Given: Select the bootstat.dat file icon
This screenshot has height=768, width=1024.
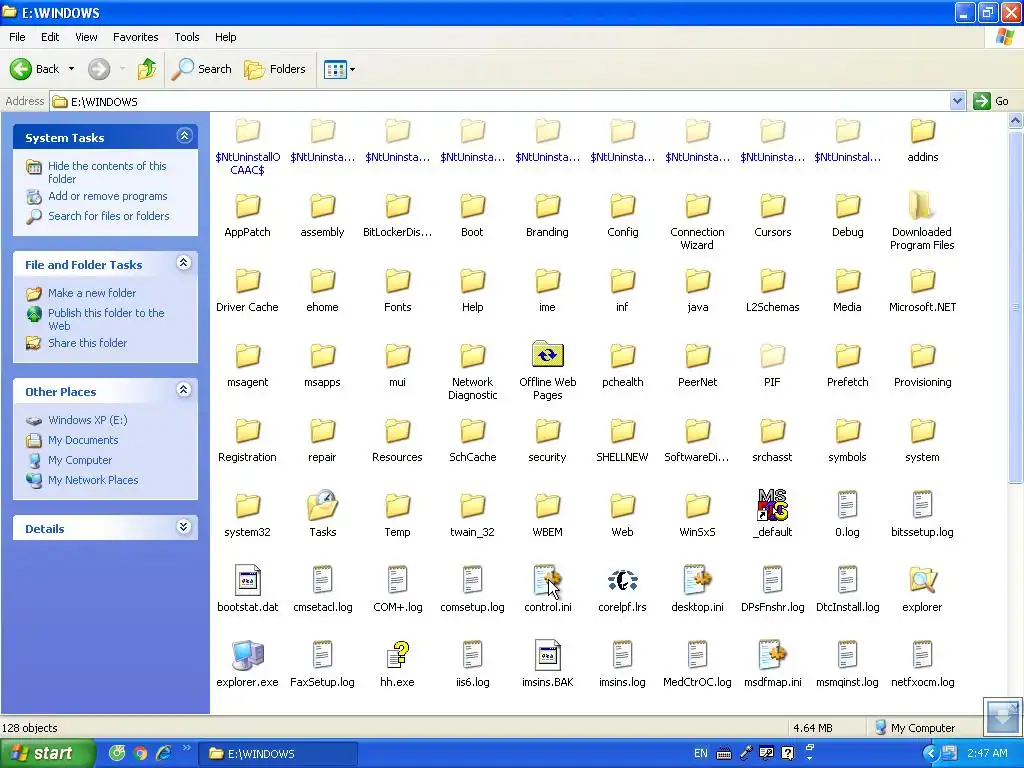Looking at the screenshot, I should [248, 580].
